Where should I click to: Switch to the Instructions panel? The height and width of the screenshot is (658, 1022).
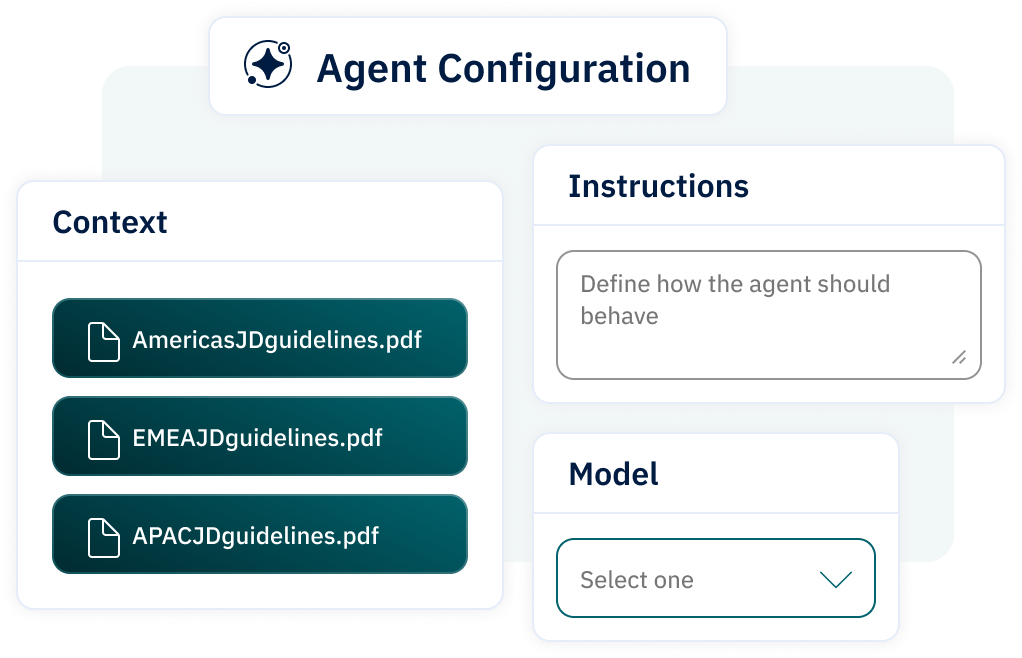pos(659,186)
